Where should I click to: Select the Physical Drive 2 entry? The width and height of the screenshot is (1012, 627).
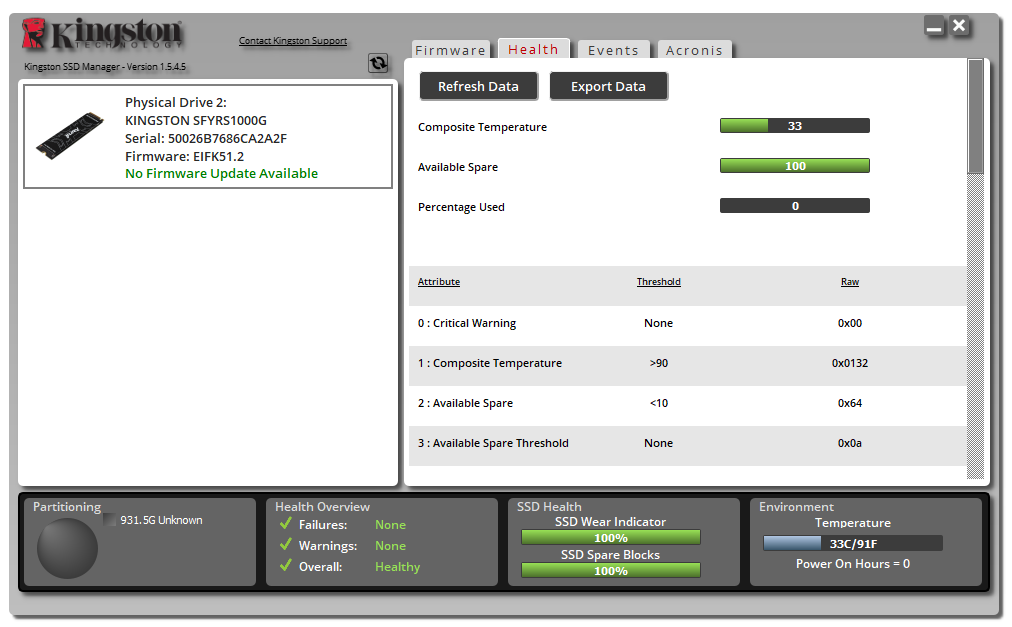pyautogui.click(x=208, y=136)
